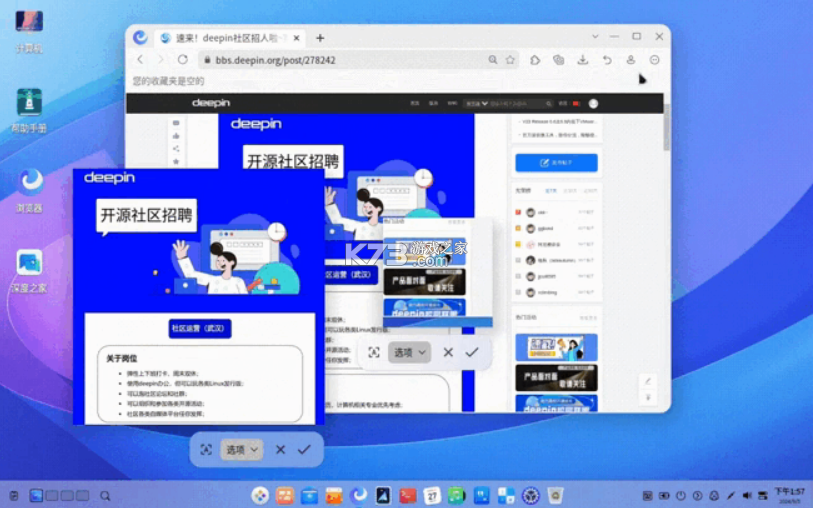
Task: Select the deepin社区招人 browser tab
Action: [231, 38]
